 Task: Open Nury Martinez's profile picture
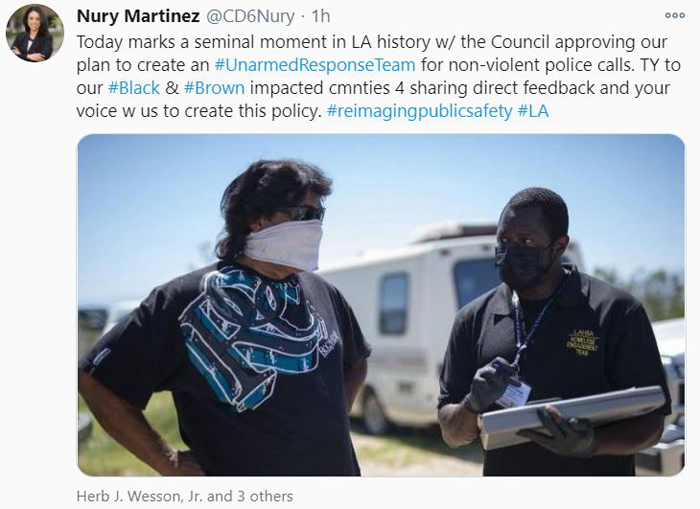coord(35,33)
